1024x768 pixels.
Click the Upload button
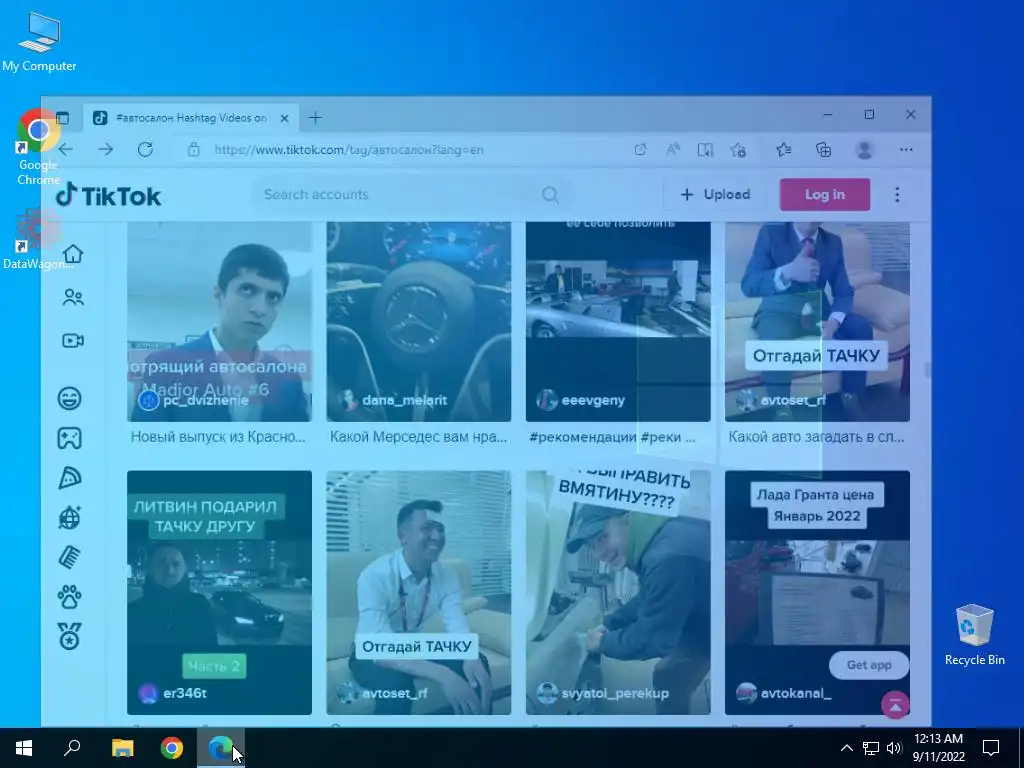[716, 195]
